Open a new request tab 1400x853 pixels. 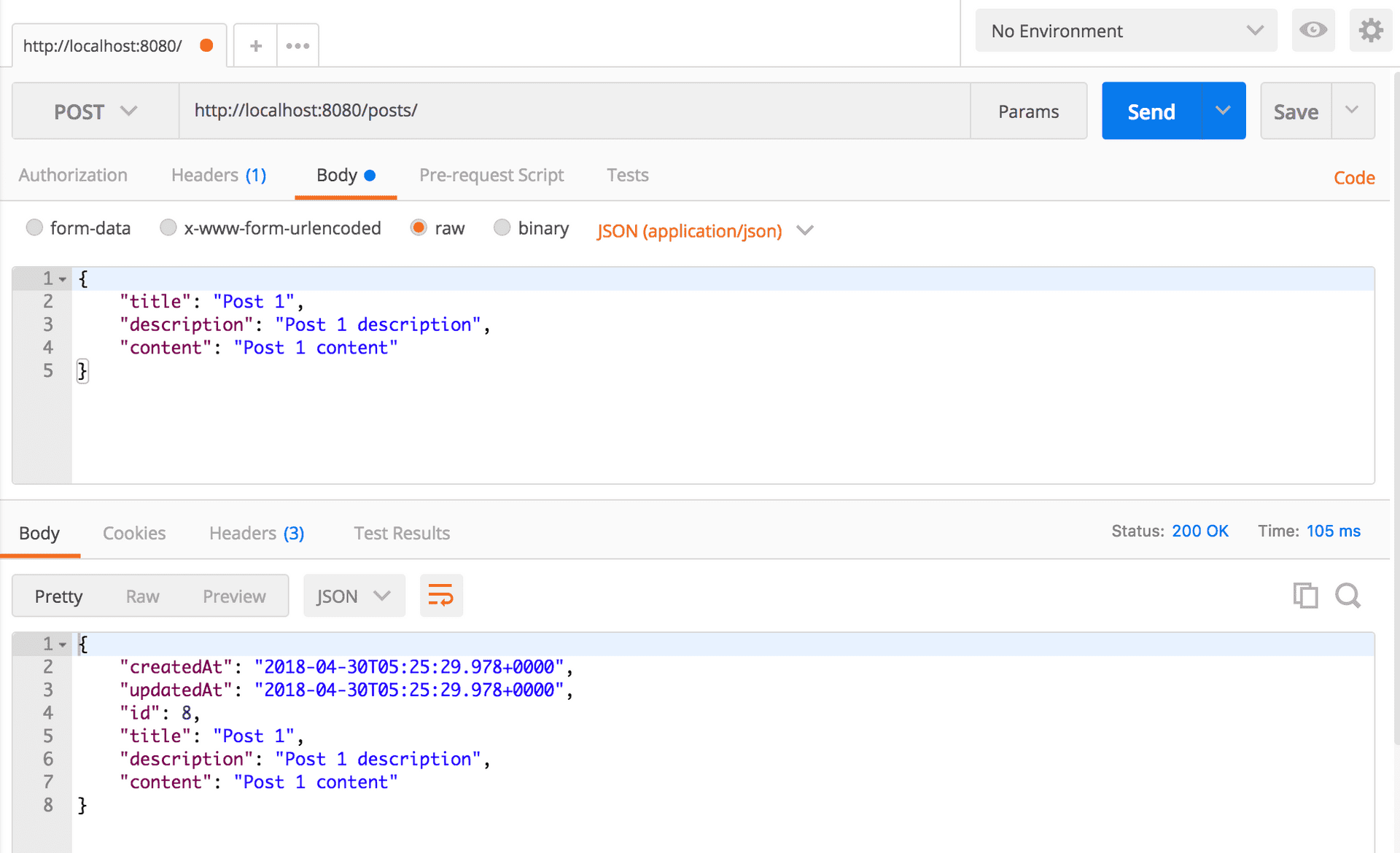[x=254, y=45]
